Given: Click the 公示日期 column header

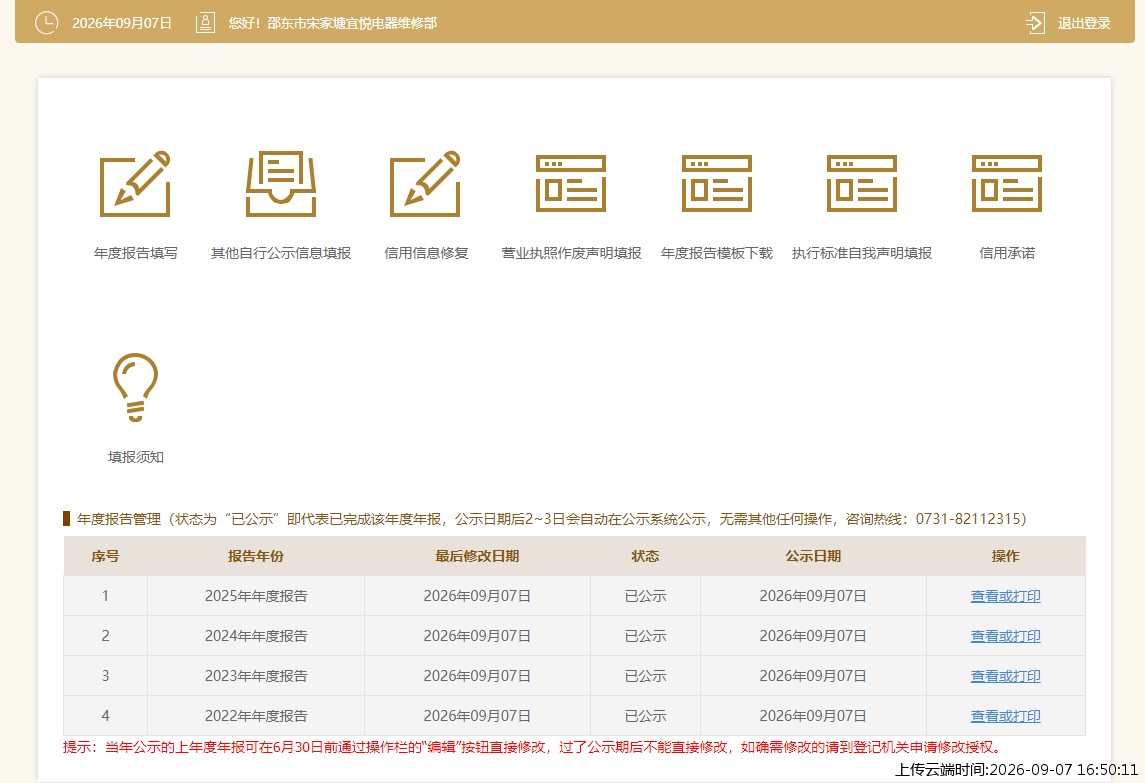Looking at the screenshot, I should pos(813,556).
